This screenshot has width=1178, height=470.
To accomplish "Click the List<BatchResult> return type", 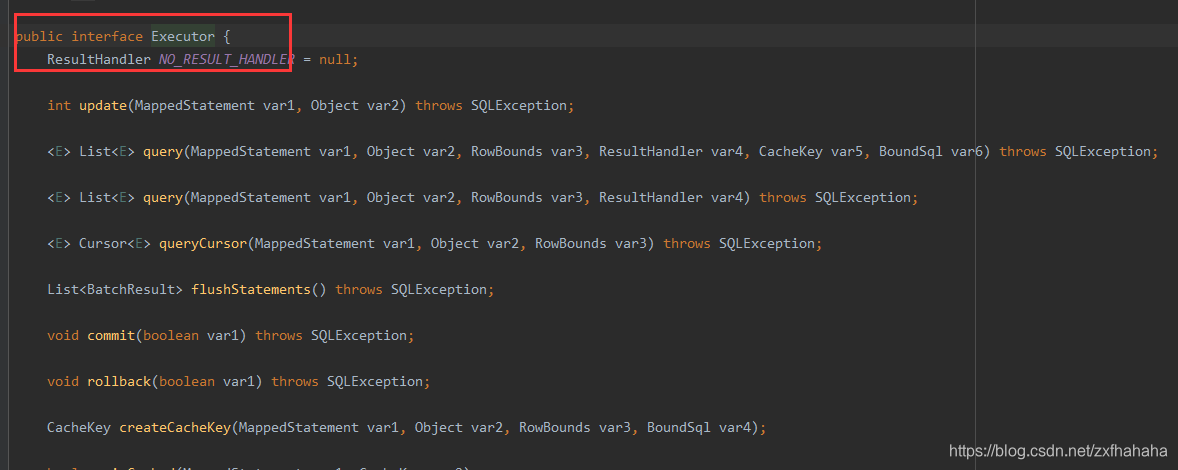I will [115, 289].
